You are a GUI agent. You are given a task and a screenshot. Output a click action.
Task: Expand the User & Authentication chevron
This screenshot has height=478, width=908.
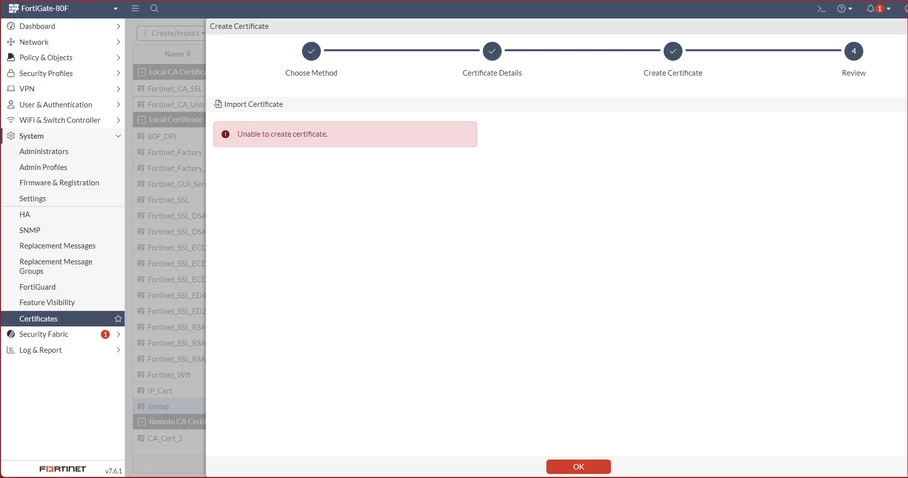pyautogui.click(x=118, y=104)
